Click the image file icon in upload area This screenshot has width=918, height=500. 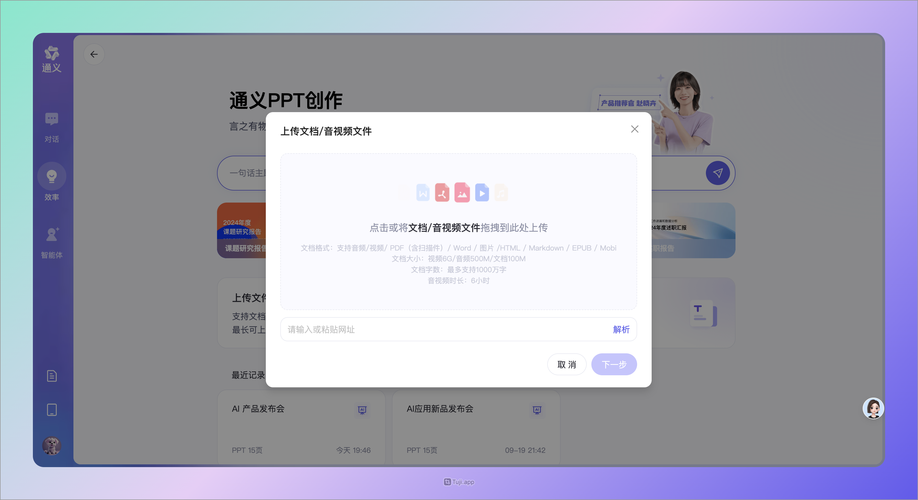coord(462,192)
